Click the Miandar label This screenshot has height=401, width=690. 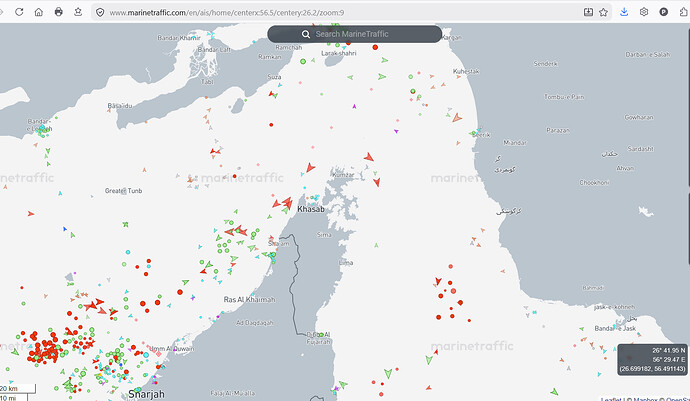pos(515,143)
